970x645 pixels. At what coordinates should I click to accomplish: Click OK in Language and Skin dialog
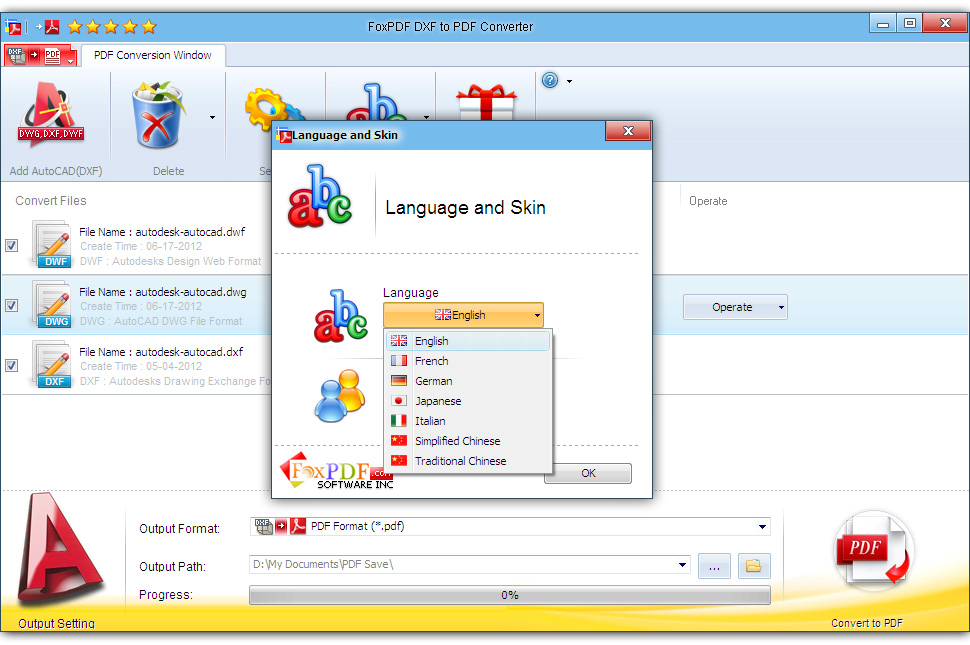coord(588,473)
